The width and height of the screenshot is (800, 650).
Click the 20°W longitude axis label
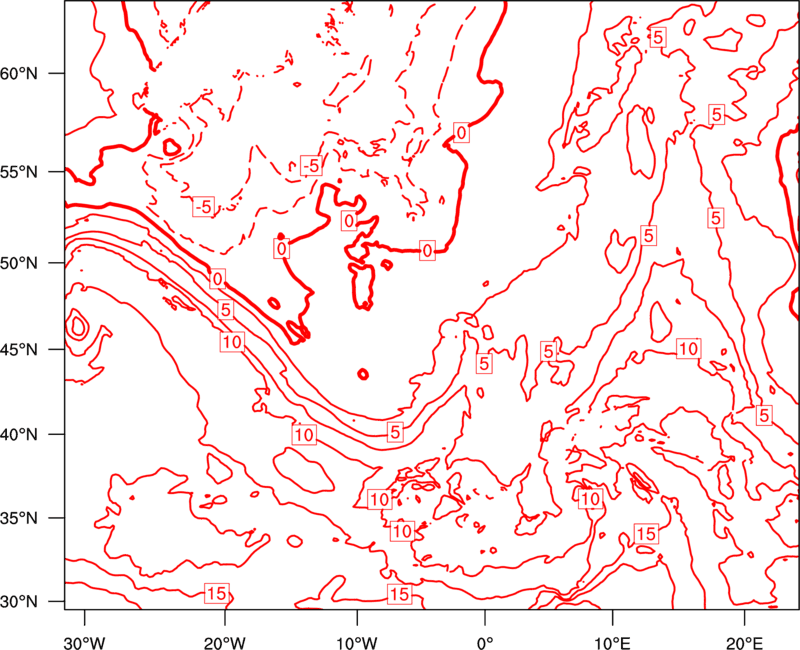click(x=225, y=642)
